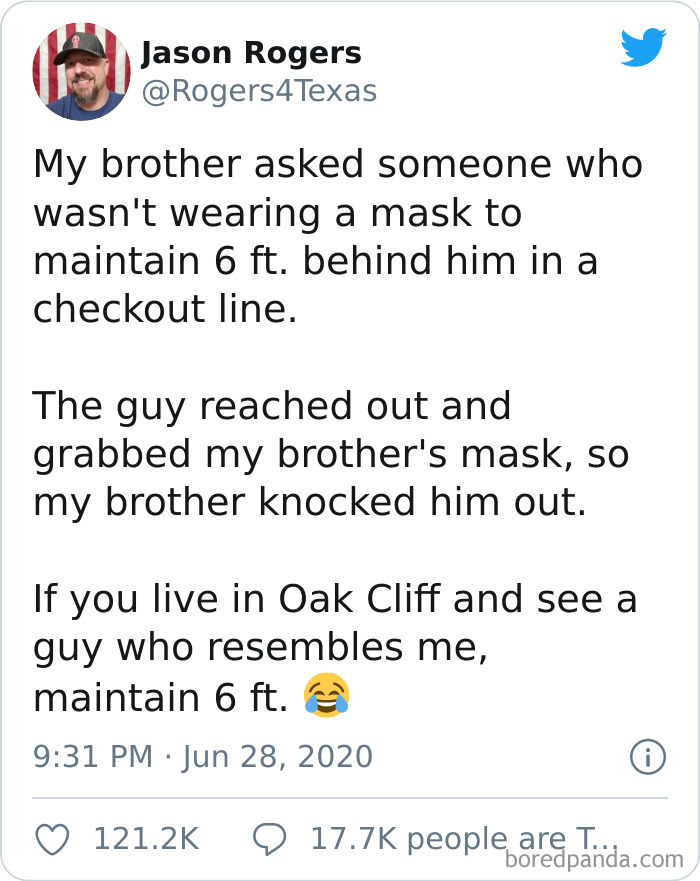Click the 9:31 PM time in the timestamp
This screenshot has height=881, width=700.
[x=93, y=756]
